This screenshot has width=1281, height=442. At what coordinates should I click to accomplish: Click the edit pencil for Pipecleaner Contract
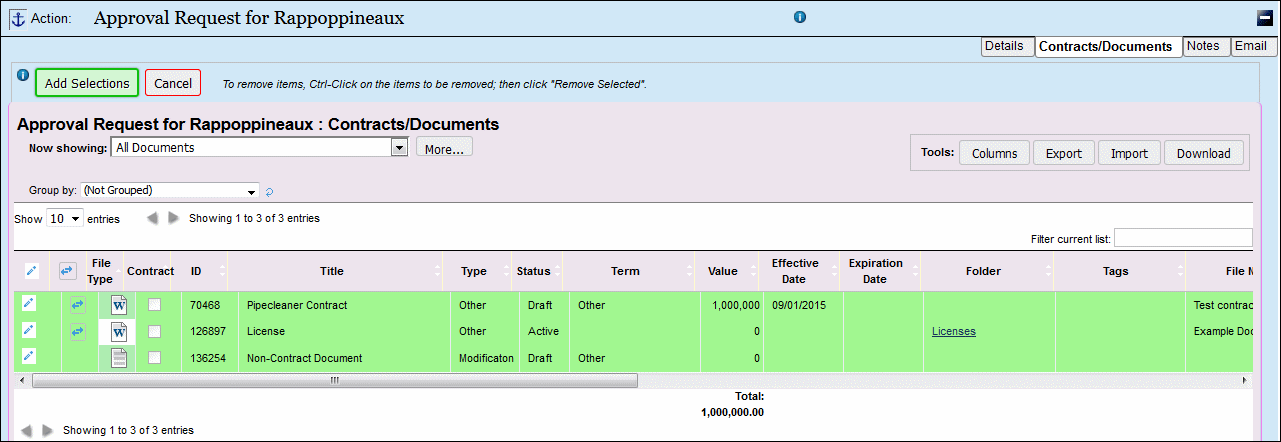point(30,304)
